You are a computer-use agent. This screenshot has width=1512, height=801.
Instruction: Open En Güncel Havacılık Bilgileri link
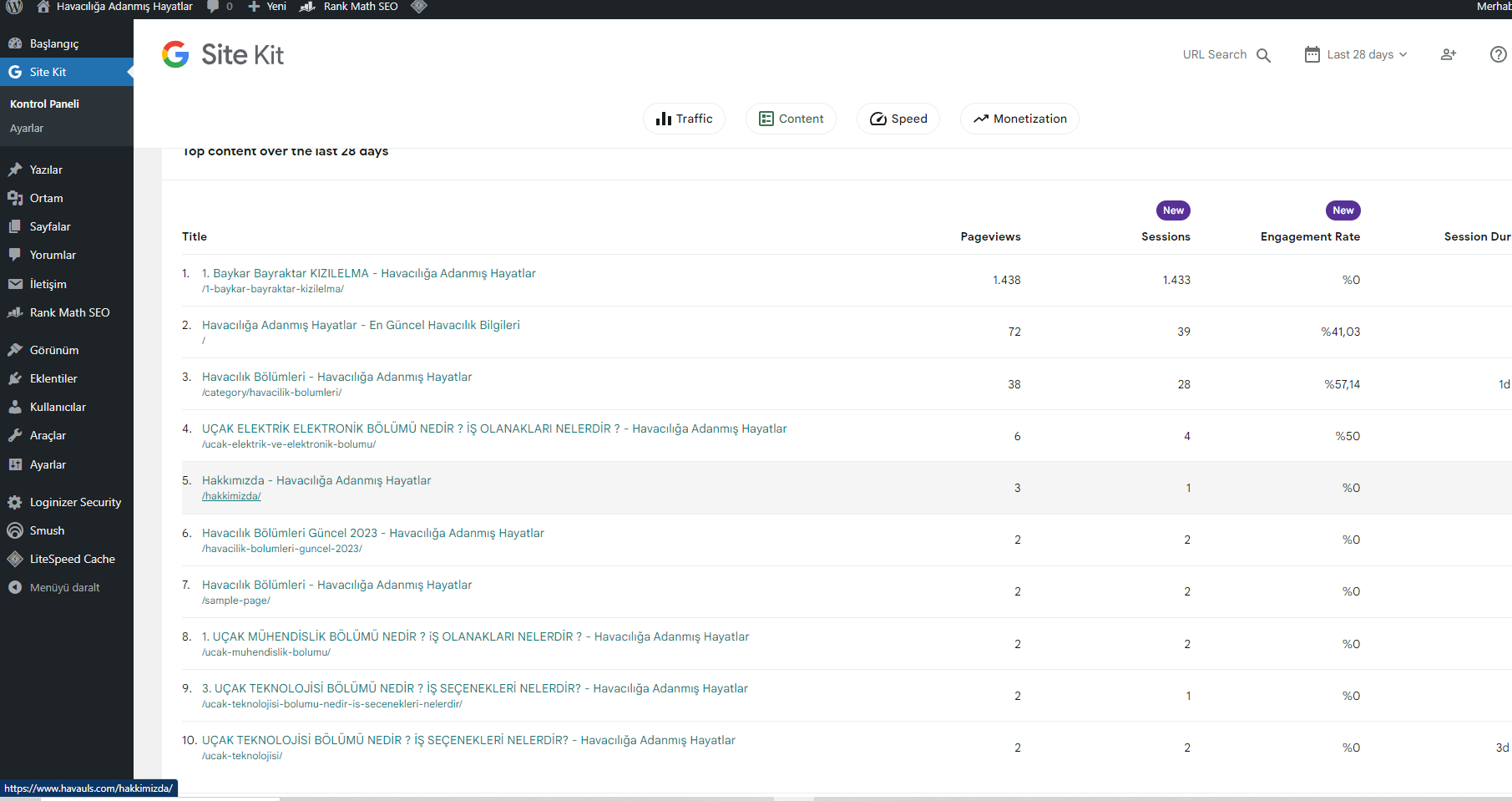tap(361, 325)
